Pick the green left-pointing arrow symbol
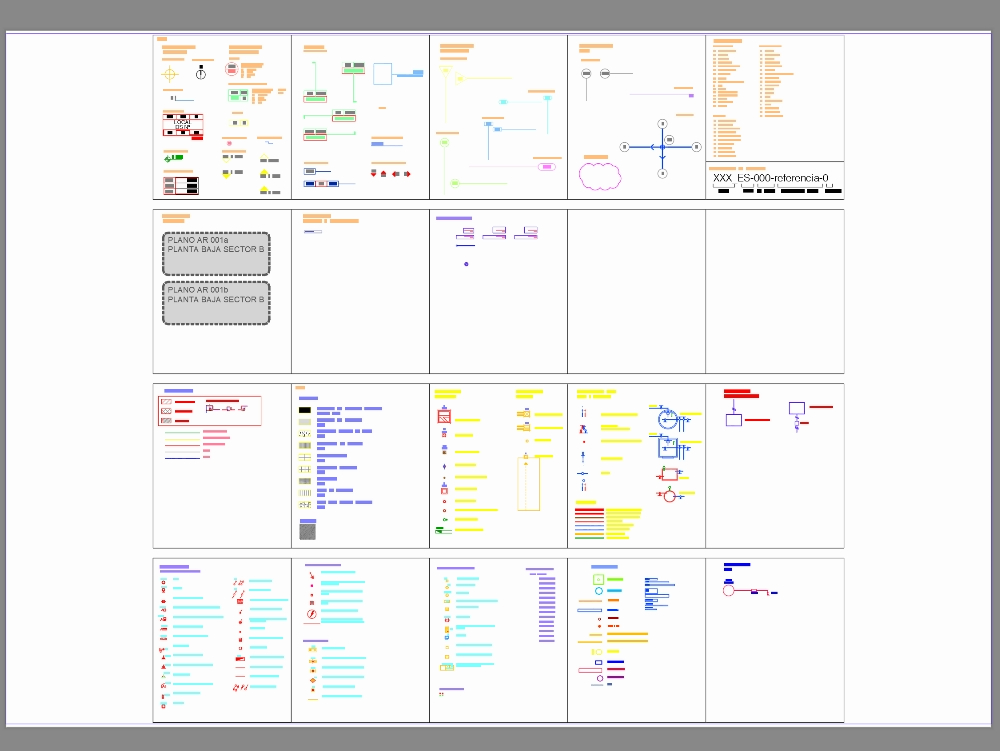The height and width of the screenshot is (751, 1000). point(173,157)
